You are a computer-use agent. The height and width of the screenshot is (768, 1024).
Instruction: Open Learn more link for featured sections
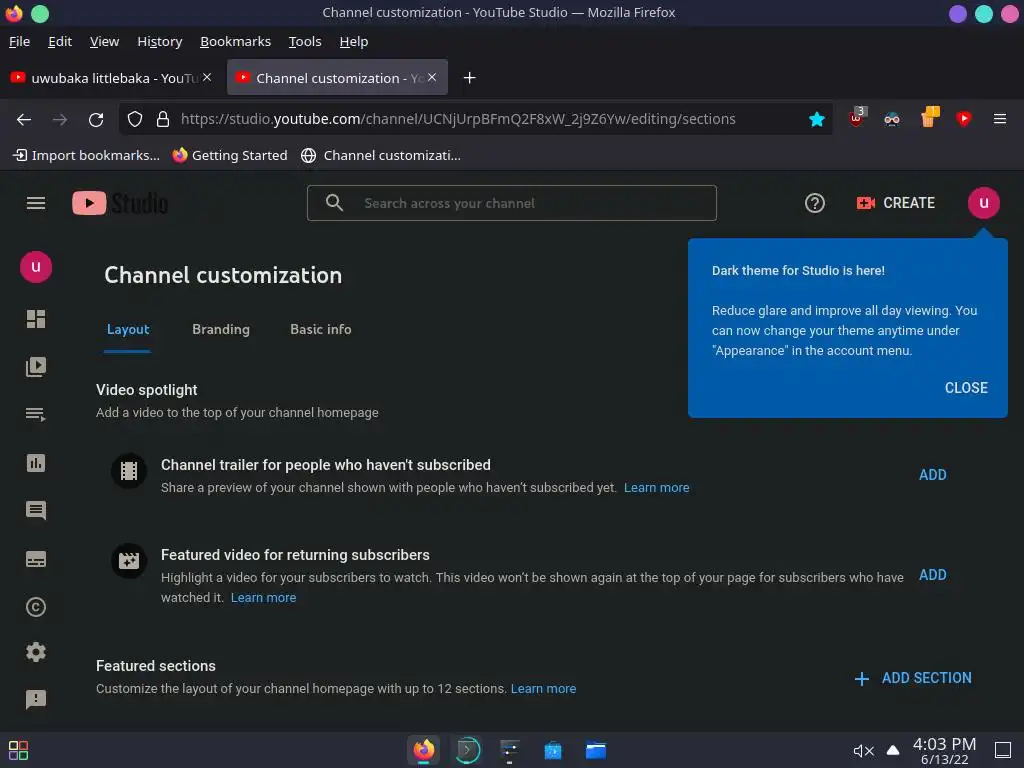(x=543, y=689)
